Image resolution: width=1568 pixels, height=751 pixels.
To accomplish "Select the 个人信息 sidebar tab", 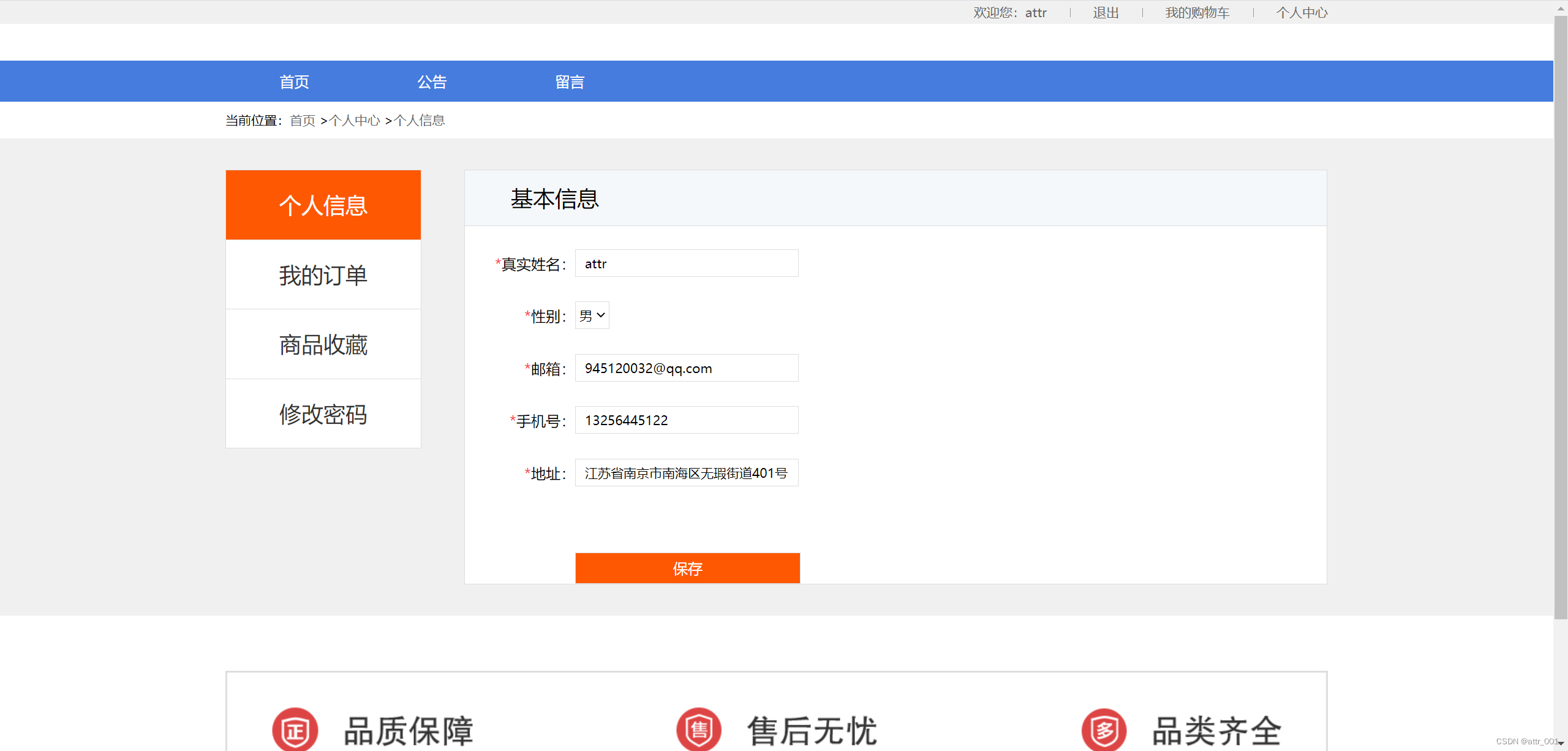I will tap(323, 205).
